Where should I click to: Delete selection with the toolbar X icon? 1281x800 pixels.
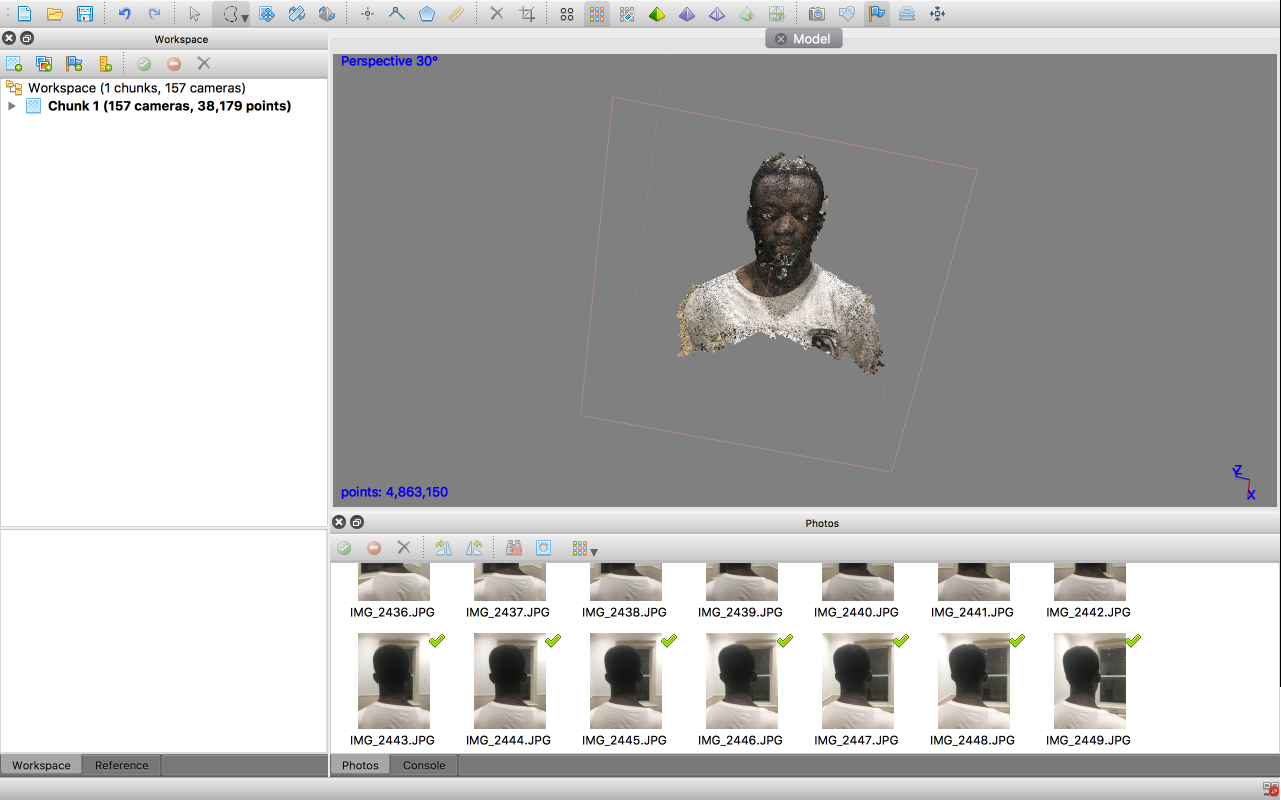coord(497,14)
